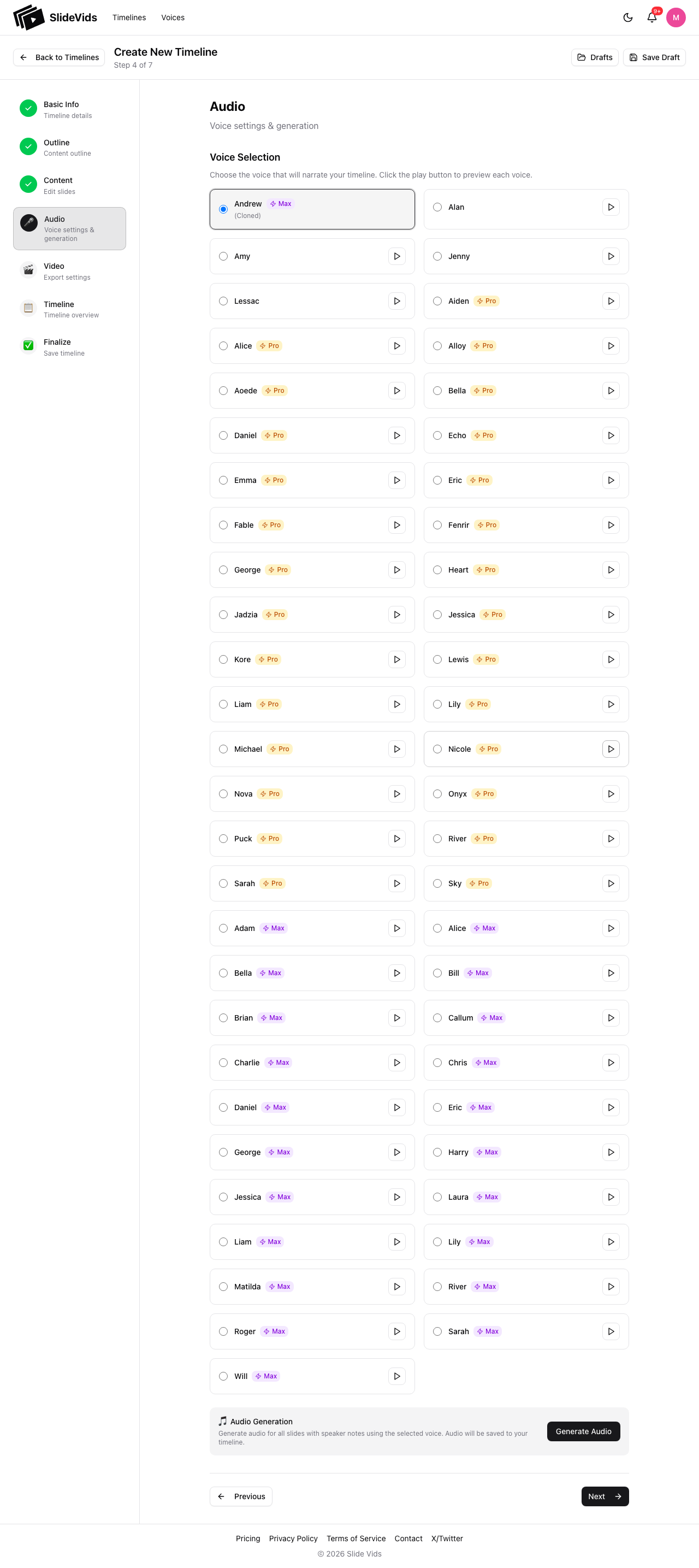699x1568 pixels.
Task: Play the Will Max voice sample
Action: coord(396,1376)
